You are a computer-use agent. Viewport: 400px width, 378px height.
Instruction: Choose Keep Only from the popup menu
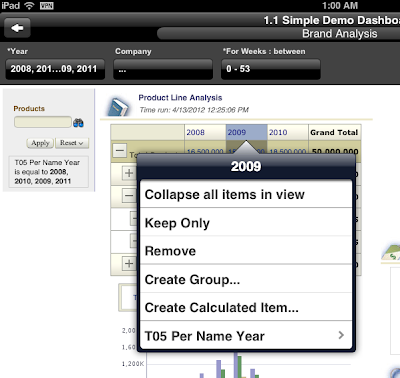pyautogui.click(x=246, y=223)
